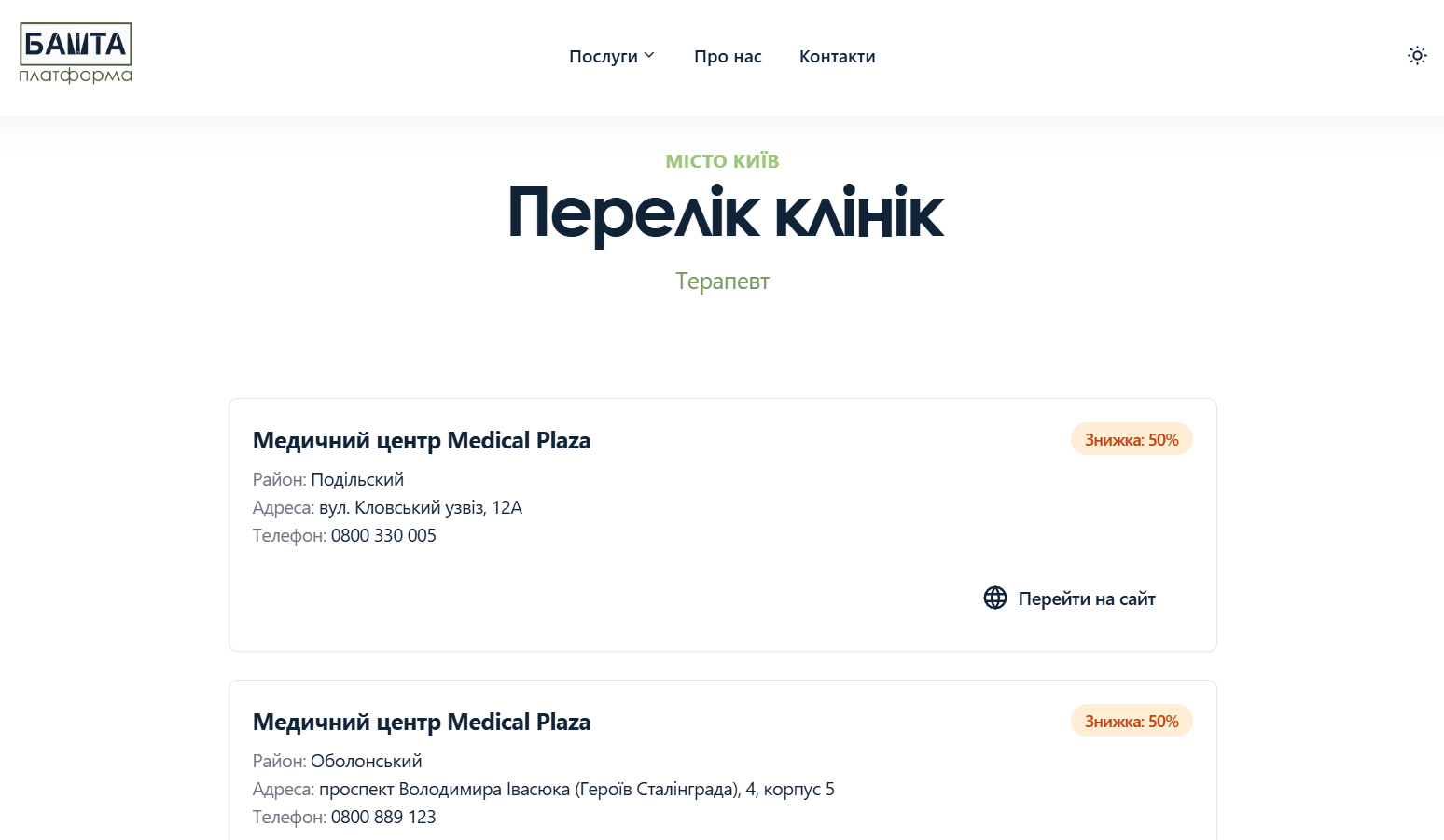Follow the Перейти на сайт link text
Viewport: 1444px width, 840px height.
[1087, 599]
